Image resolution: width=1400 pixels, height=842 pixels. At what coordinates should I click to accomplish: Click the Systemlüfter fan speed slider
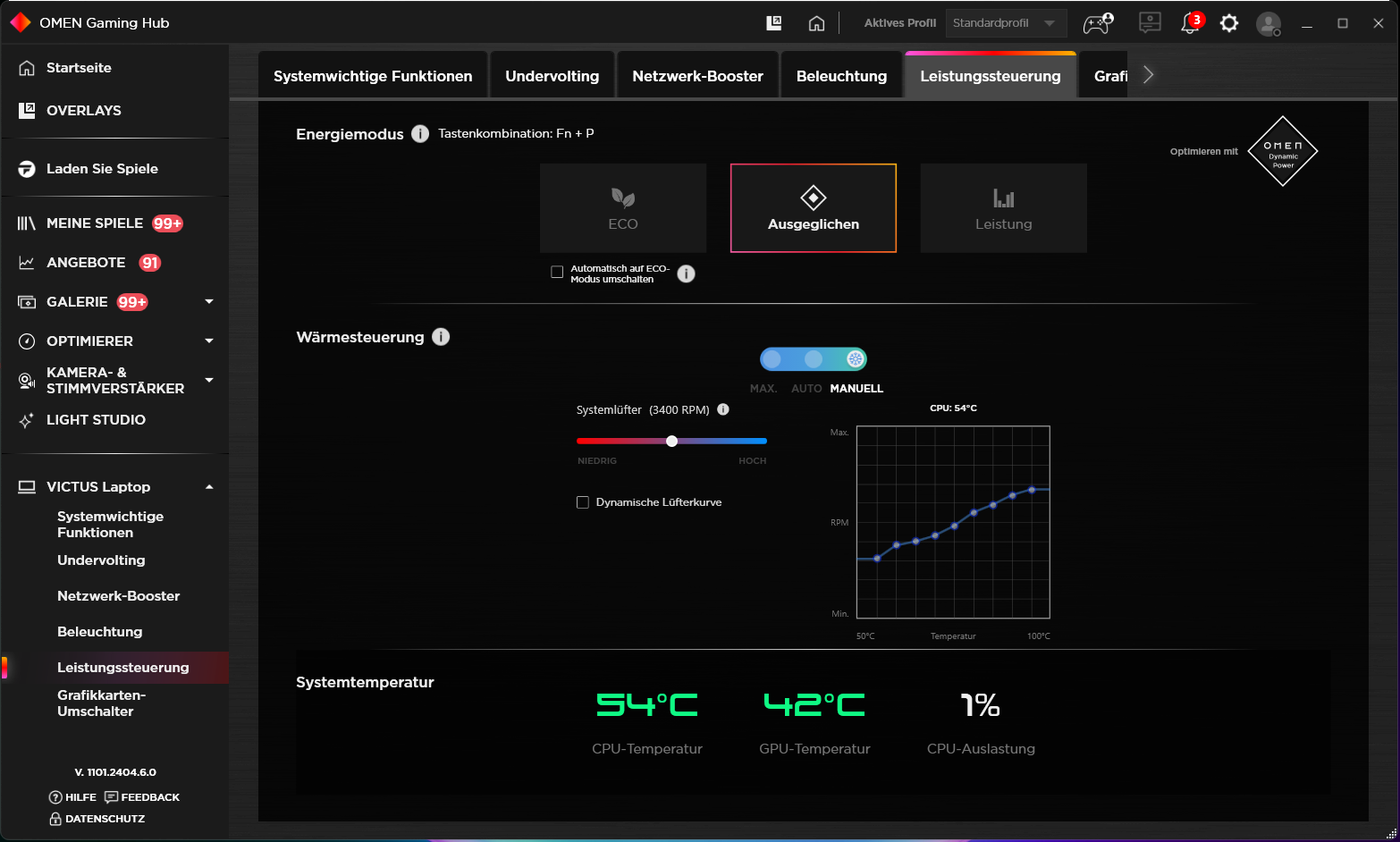coord(671,441)
